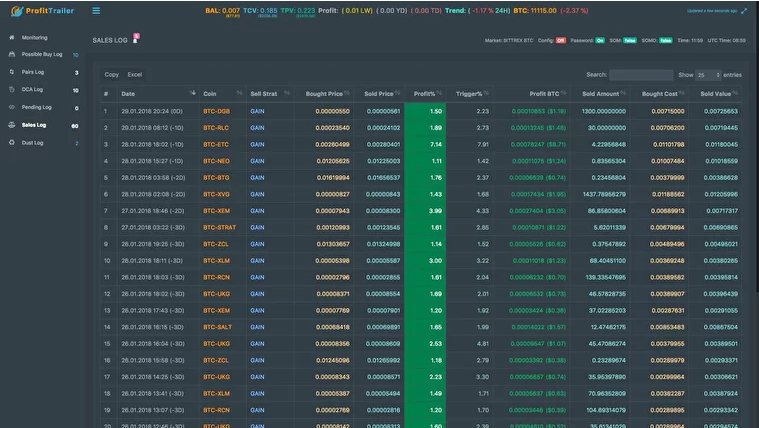The width and height of the screenshot is (759, 428).
Task: Sort by Sold Value column header
Action: 715,94
